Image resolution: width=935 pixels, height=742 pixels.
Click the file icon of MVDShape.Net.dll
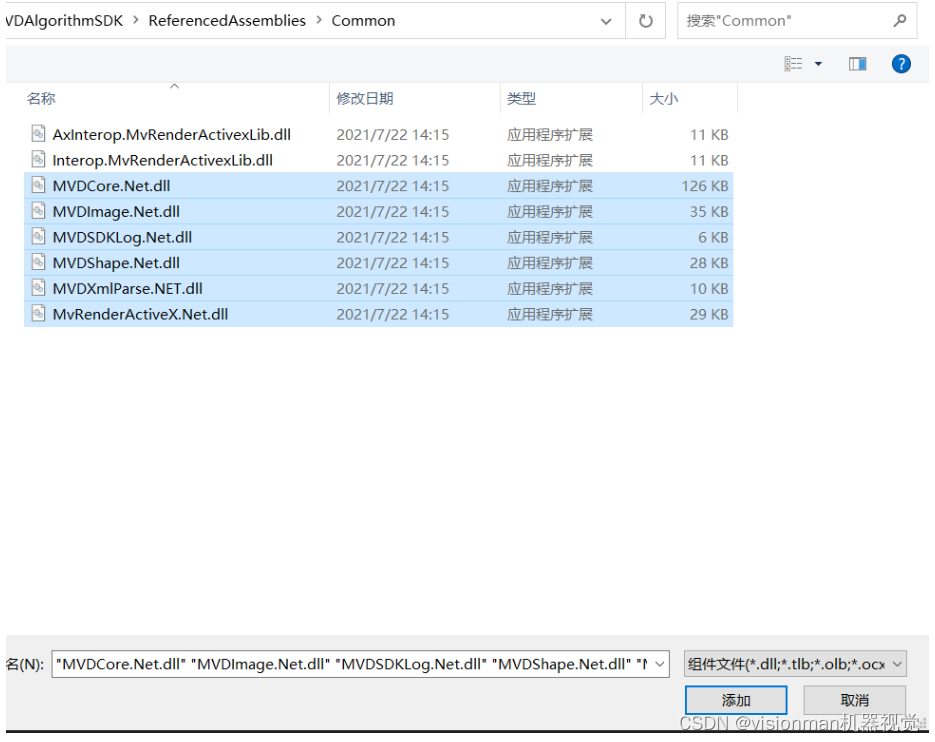click(x=38, y=262)
